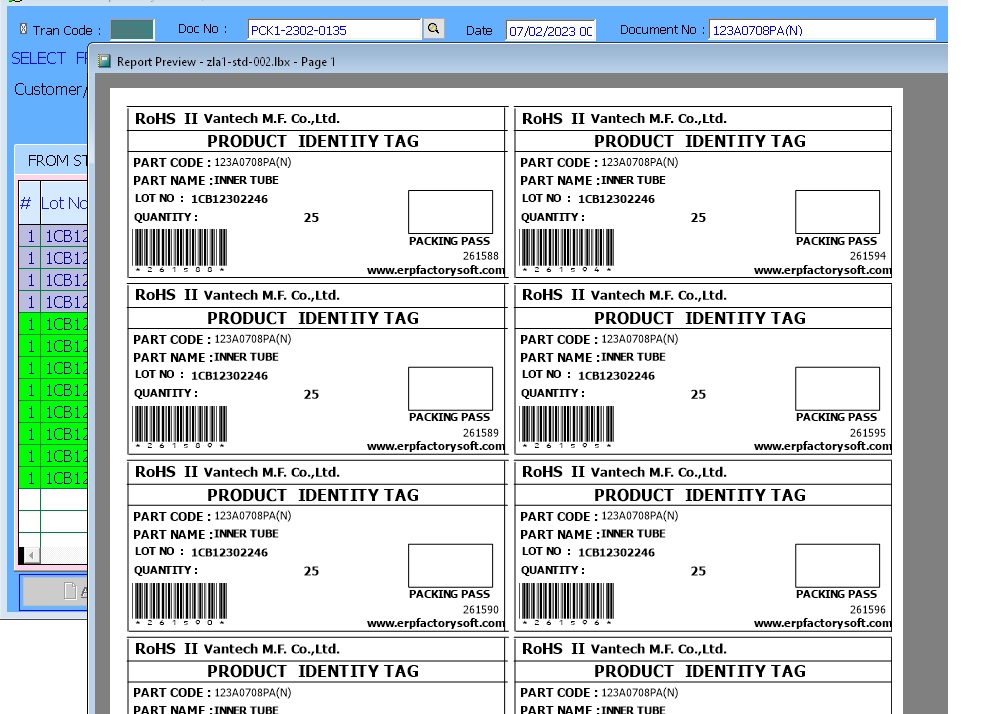Click the barcode on tag 261594
This screenshot has height=714, width=996.
pyautogui.click(x=567, y=247)
